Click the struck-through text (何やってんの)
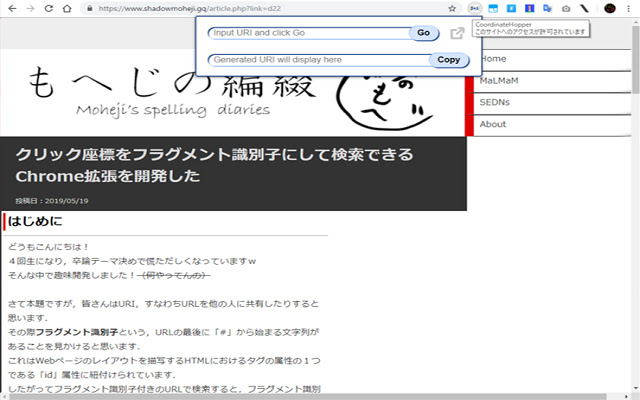The height and width of the screenshot is (400, 640). pos(174,276)
